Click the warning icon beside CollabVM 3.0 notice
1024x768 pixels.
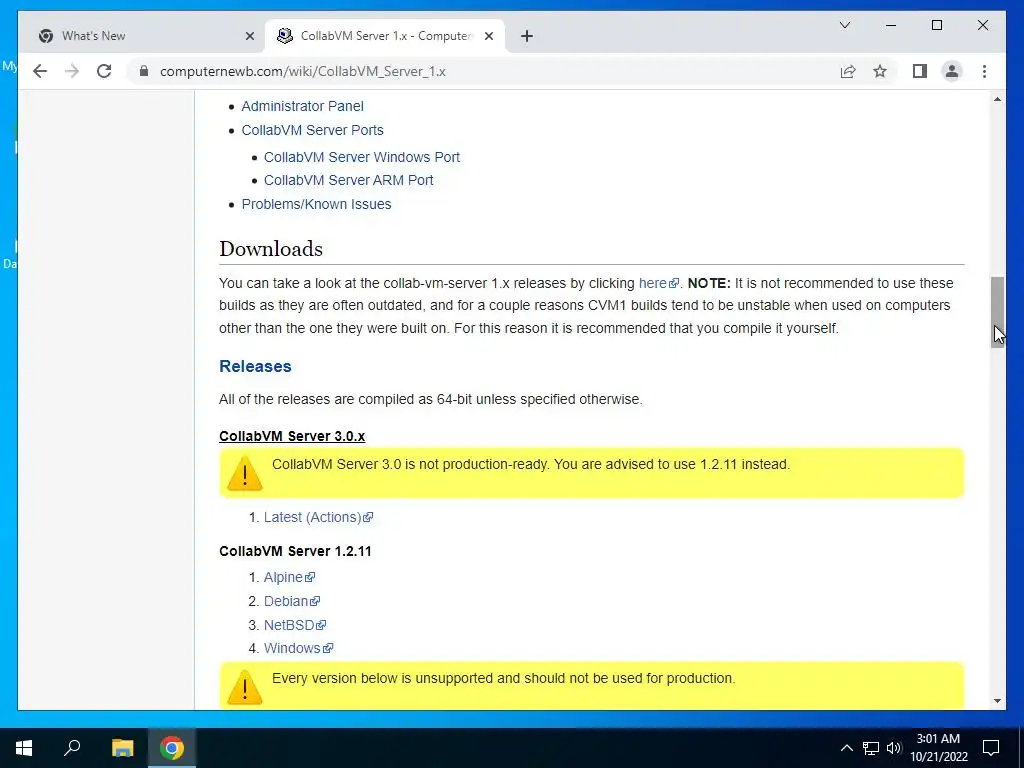coord(245,473)
